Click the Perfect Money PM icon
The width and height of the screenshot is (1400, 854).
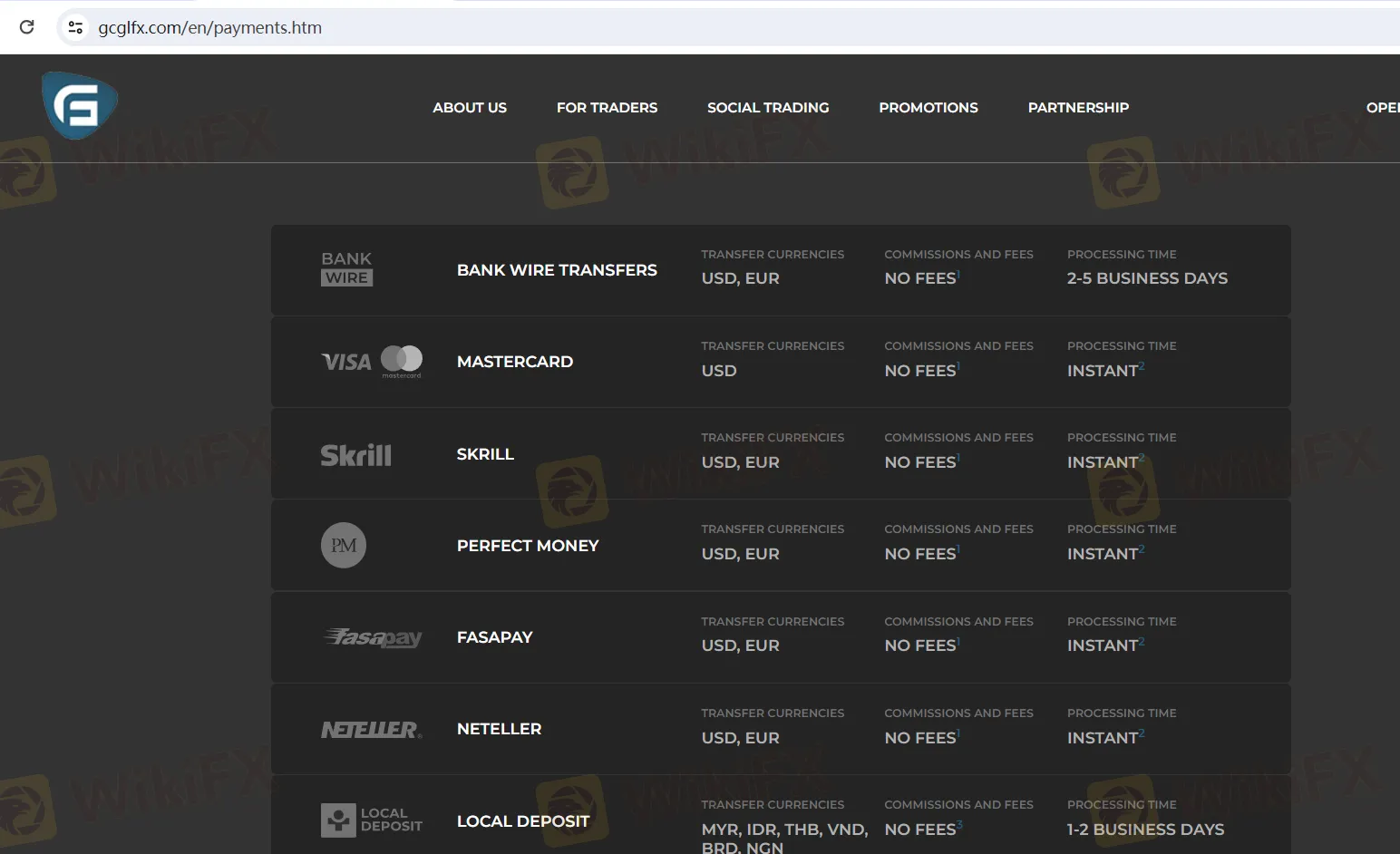pyautogui.click(x=344, y=546)
